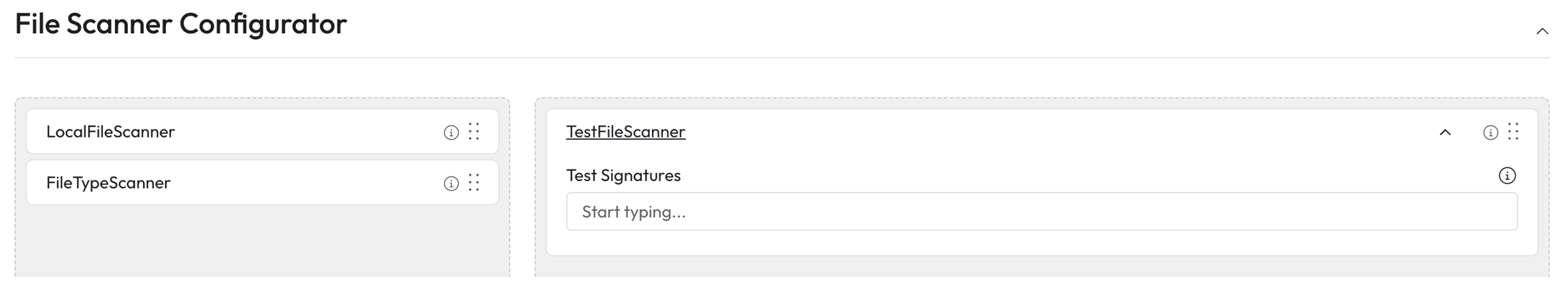Click the FileTypeScanner drag handle

[474, 182]
